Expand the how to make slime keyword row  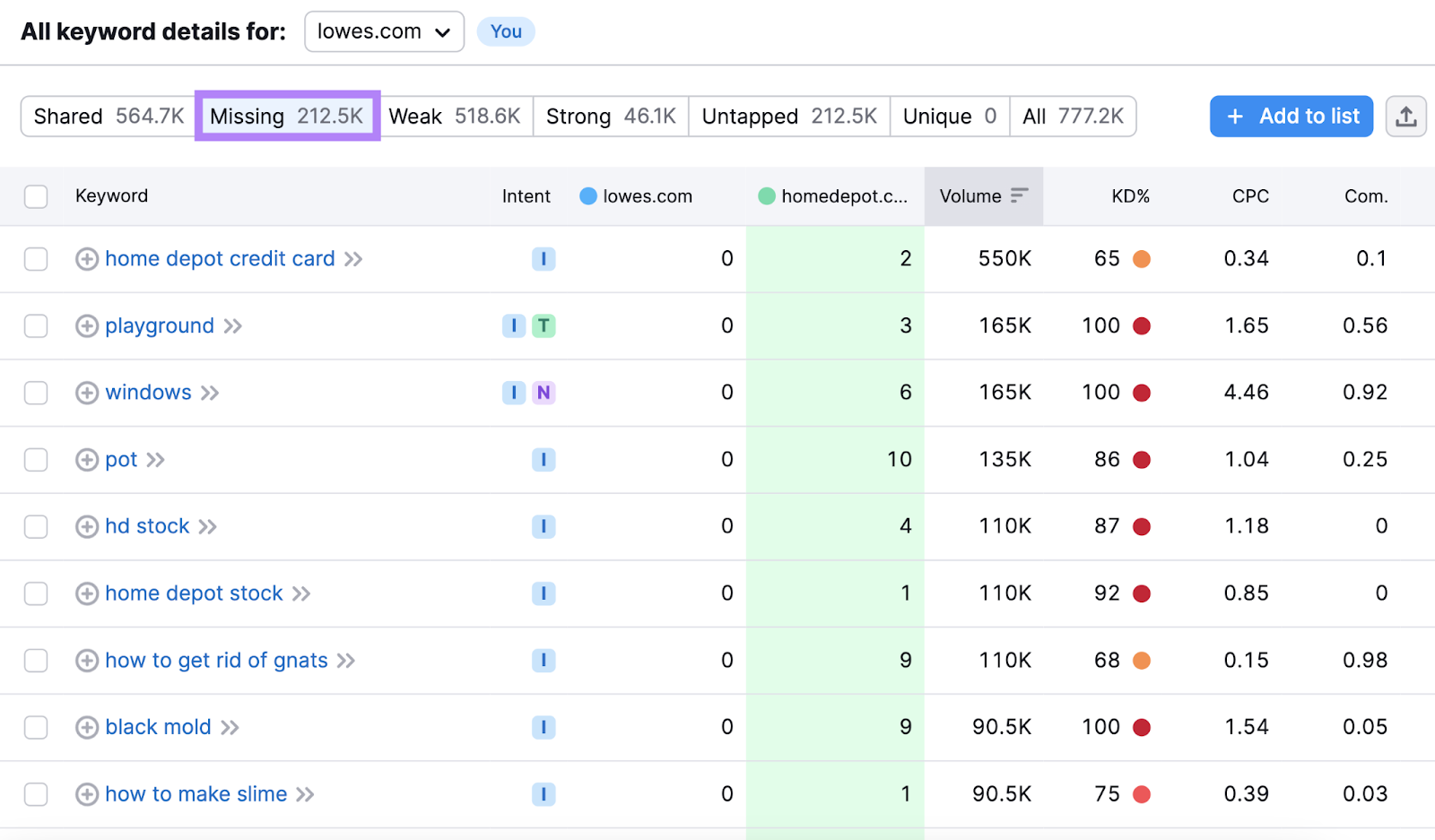[86, 794]
